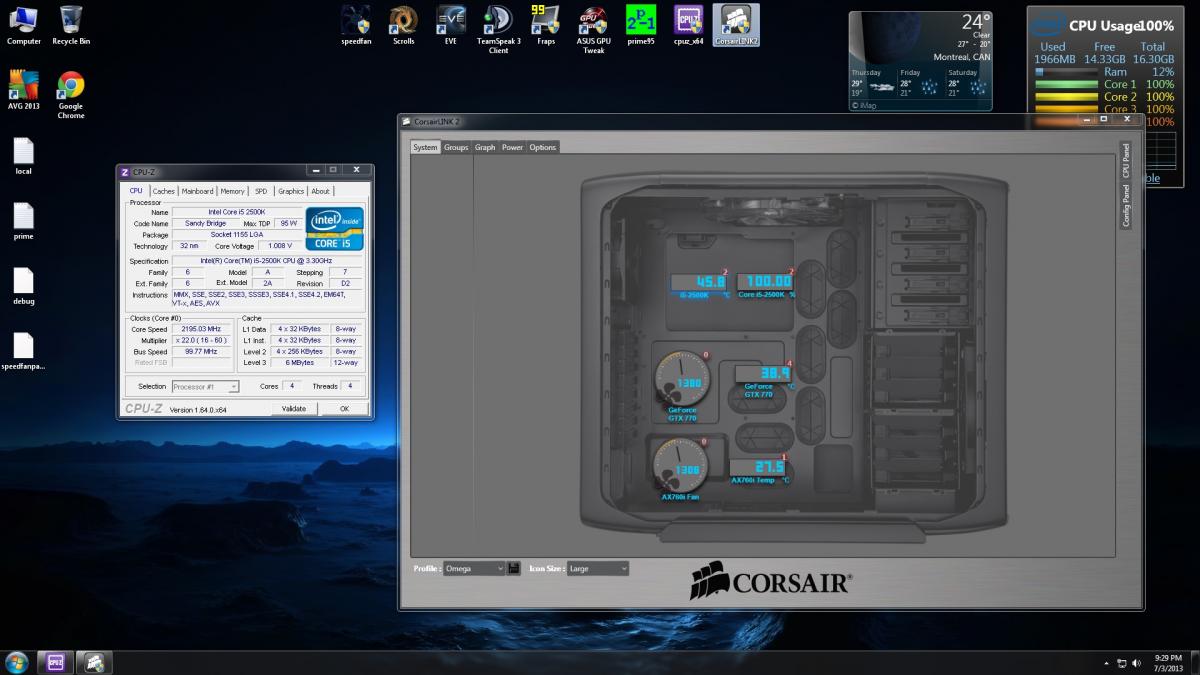Image resolution: width=1200 pixels, height=675 pixels.
Task: Click the Ram usage bar in the CPU gadget
Action: (1066, 72)
